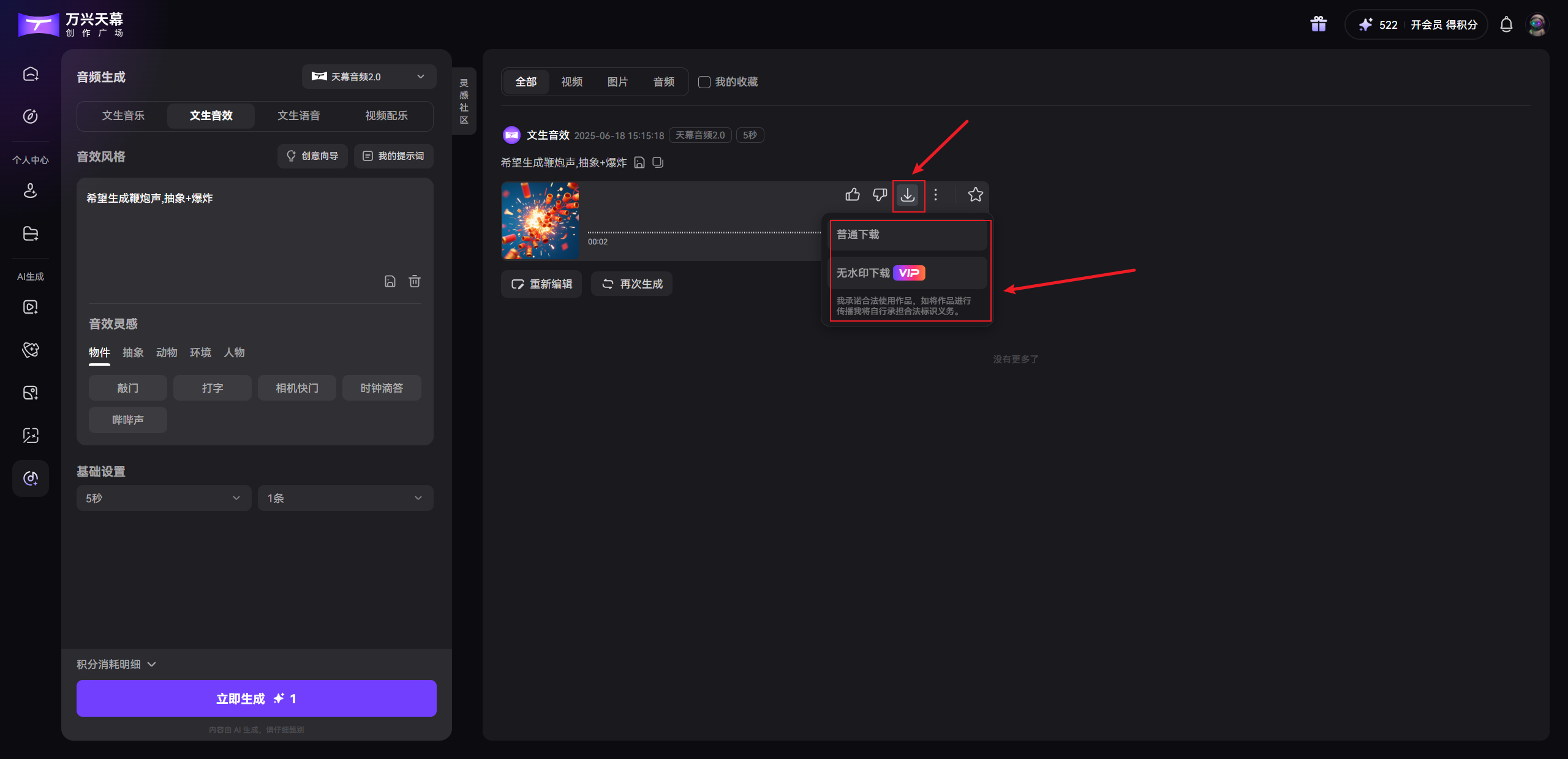Open the 天幕音频2.0 model dropdown
Image resolution: width=1568 pixels, height=759 pixels.
point(369,77)
